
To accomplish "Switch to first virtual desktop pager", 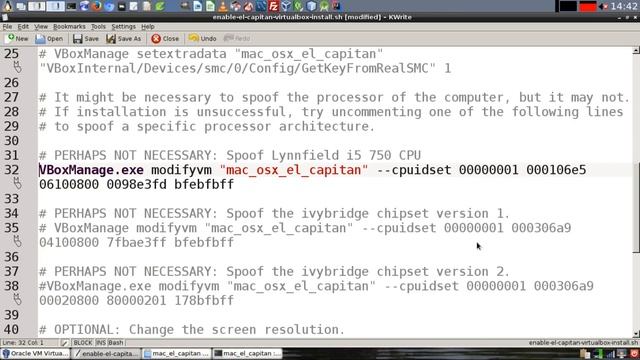I will pyautogui.click(x=37, y=6).
